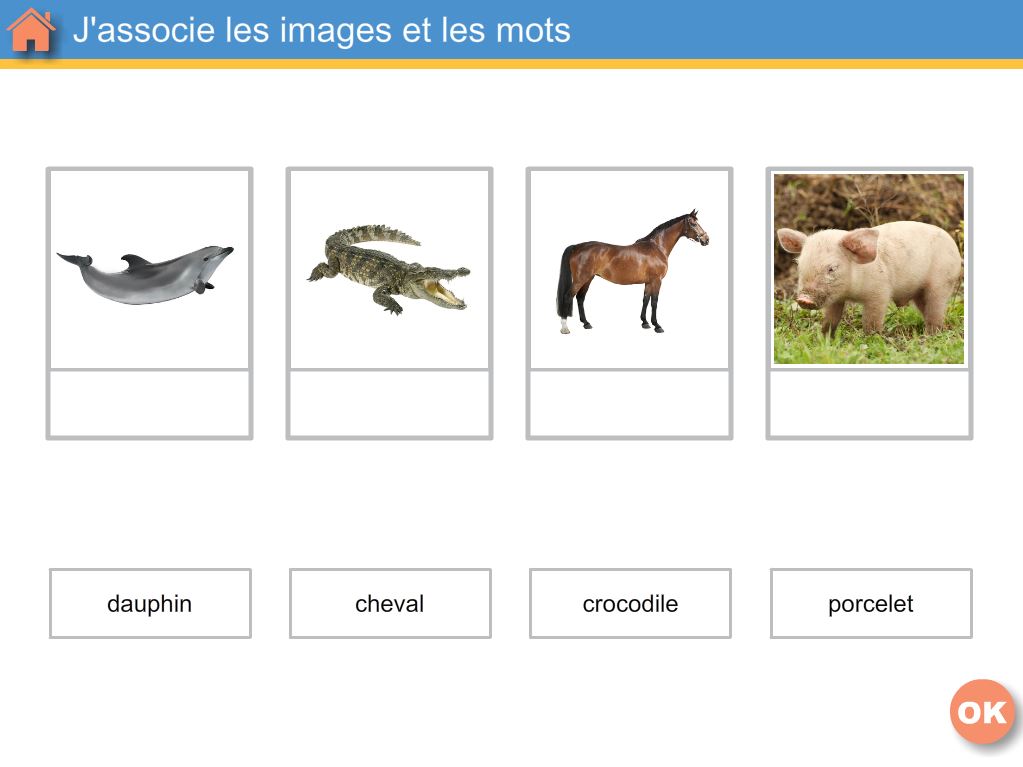The image size is (1023, 767).
Task: Pick the 'cheval' word card
Action: click(x=390, y=603)
